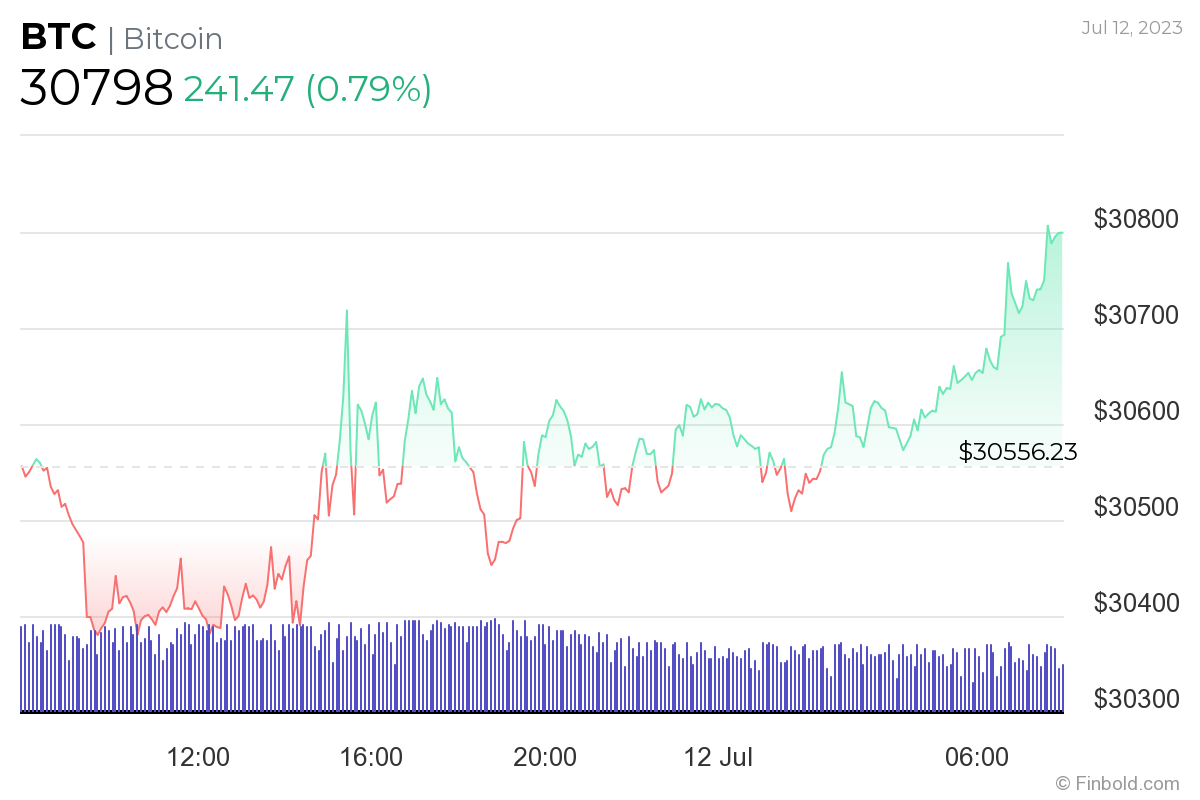The image size is (1200, 800).
Task: Click the 20:00 time axis label
Action: click(545, 757)
